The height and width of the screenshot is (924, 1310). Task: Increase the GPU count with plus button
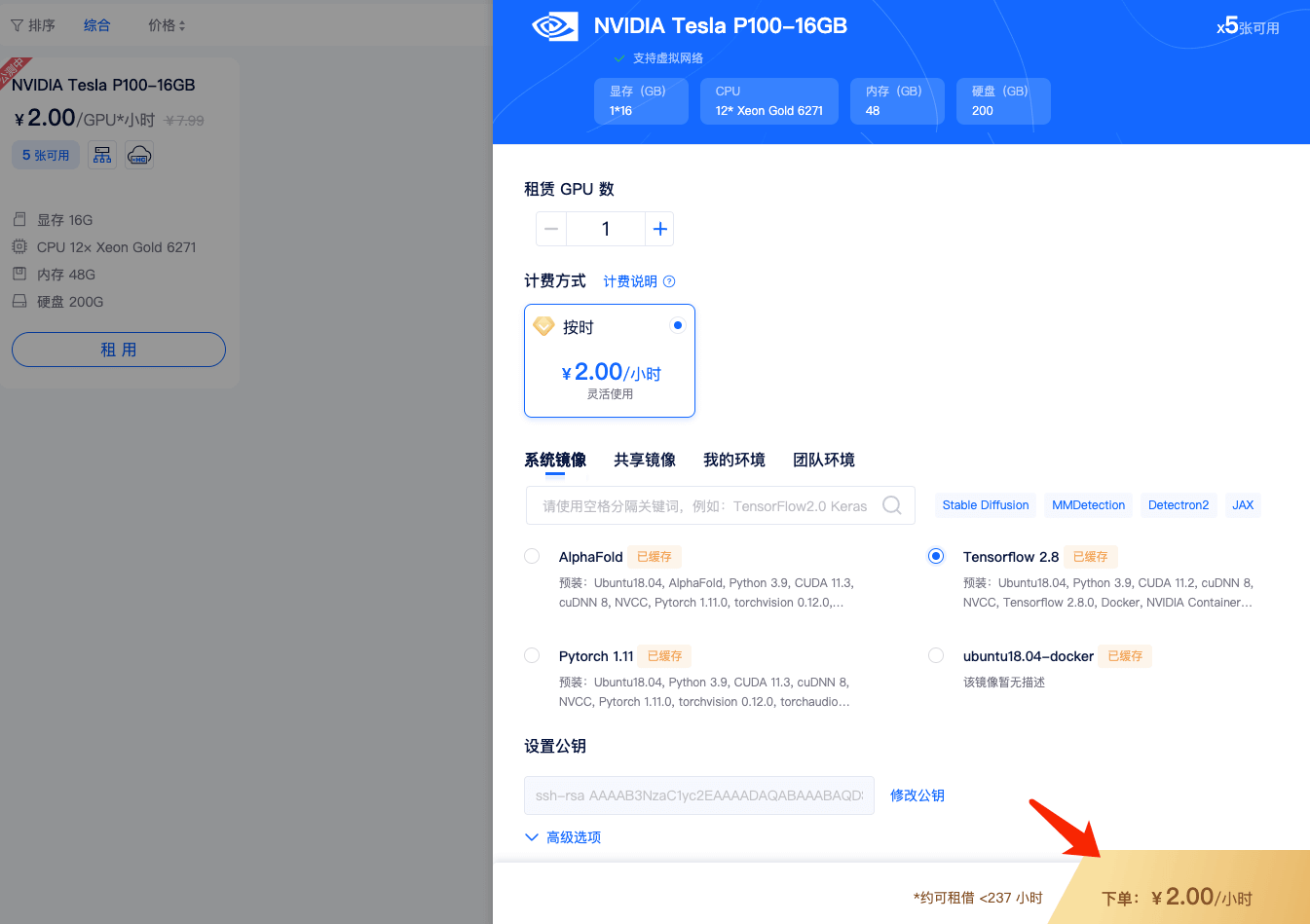(659, 229)
